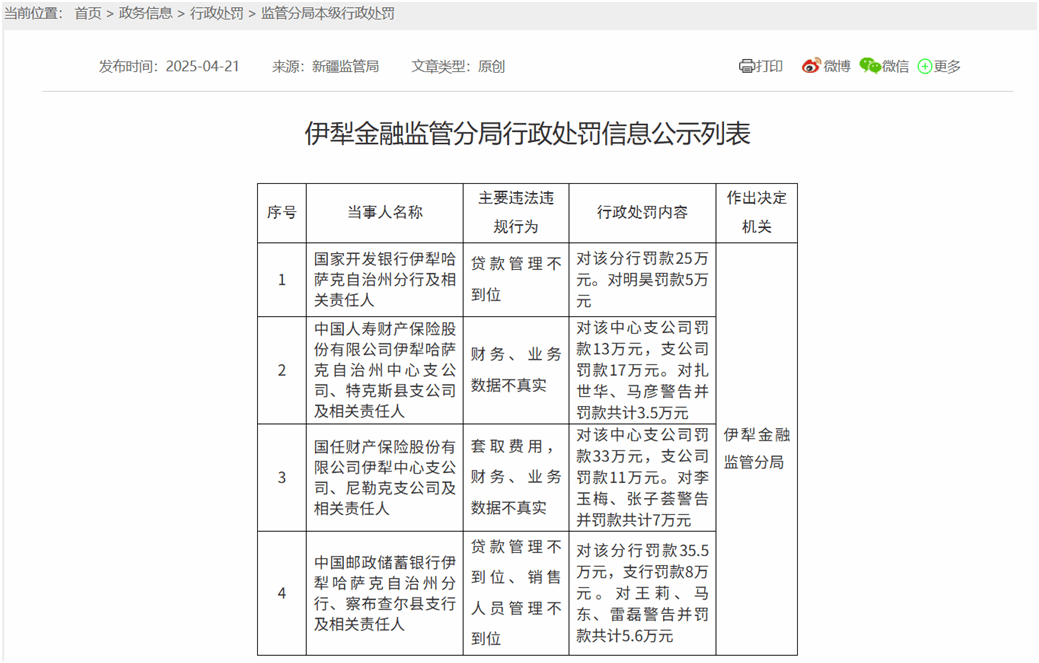This screenshot has height=663, width=1039.
Task: Click the green plus circle icon
Action: 924,66
